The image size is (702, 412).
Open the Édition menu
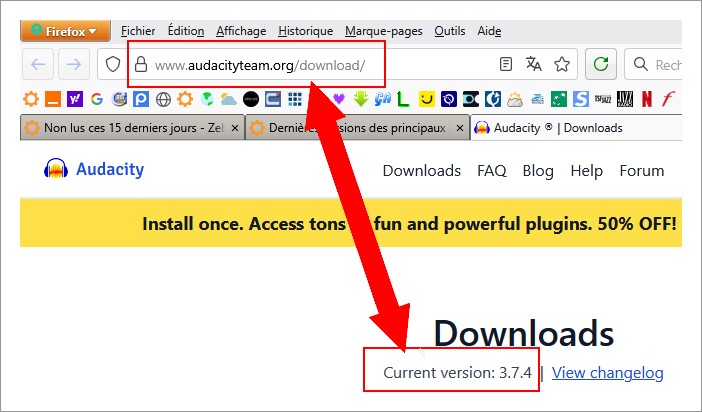186,31
